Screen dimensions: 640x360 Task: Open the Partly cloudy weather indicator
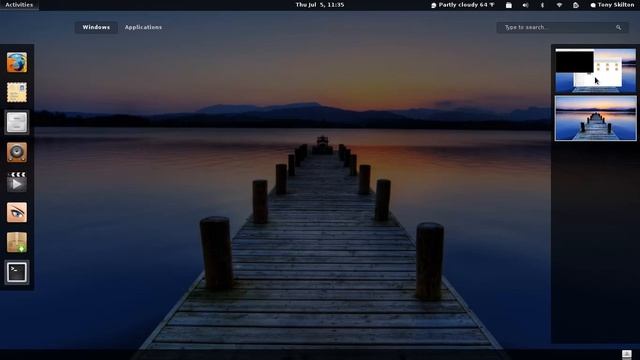tap(462, 5)
